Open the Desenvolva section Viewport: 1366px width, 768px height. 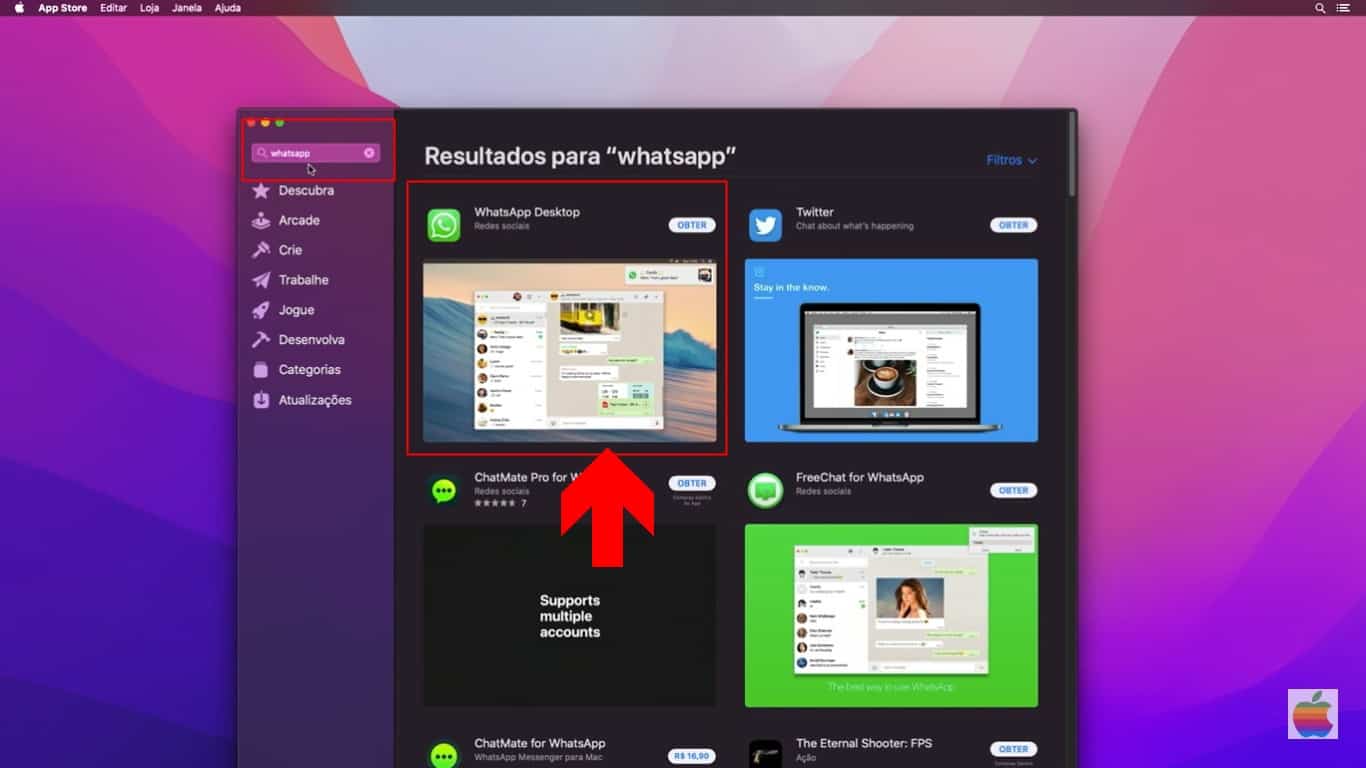[312, 340]
